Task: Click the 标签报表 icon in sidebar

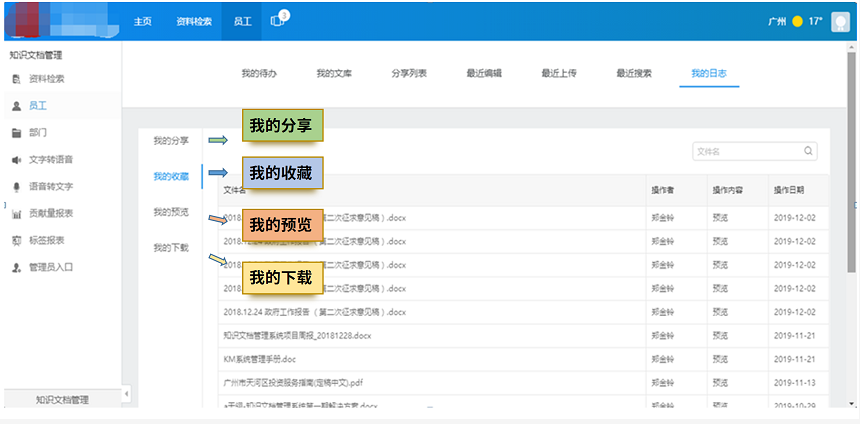Action: point(17,240)
